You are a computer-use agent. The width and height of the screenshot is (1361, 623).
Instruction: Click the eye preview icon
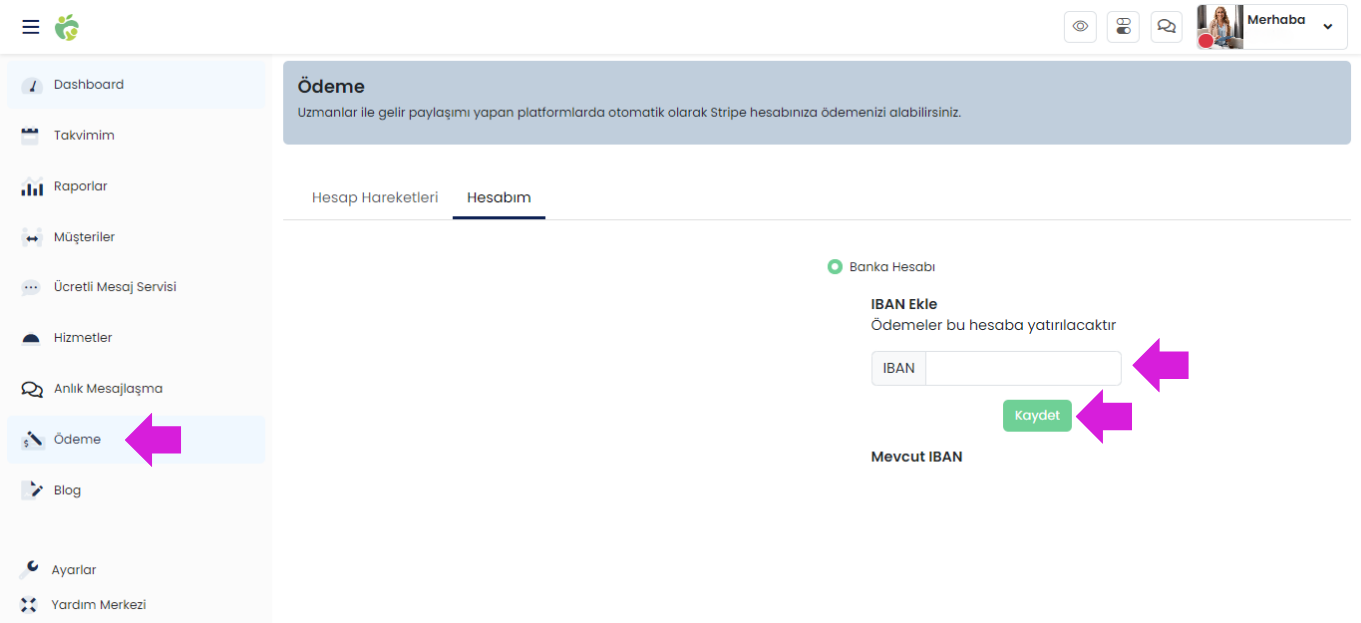1080,27
